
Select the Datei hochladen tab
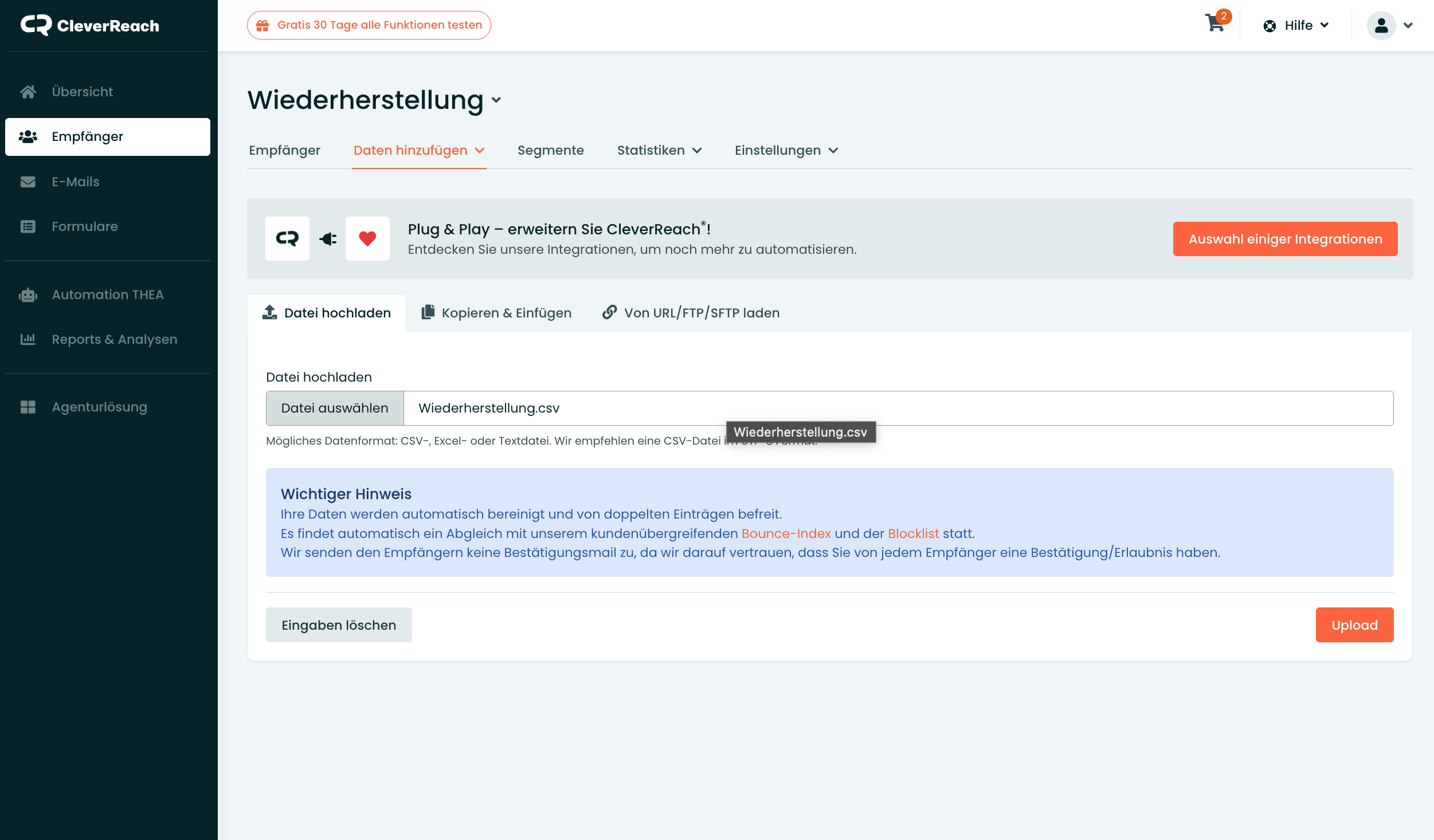327,313
